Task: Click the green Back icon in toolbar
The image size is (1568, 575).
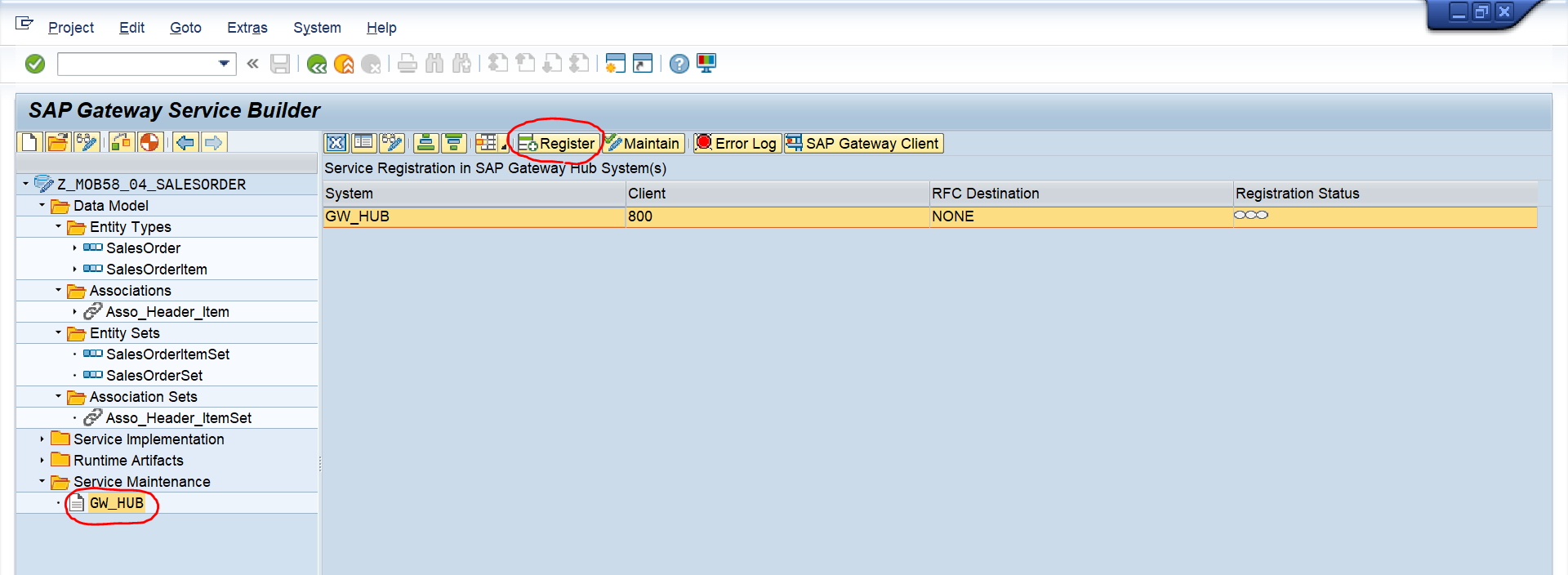Action: tap(317, 64)
